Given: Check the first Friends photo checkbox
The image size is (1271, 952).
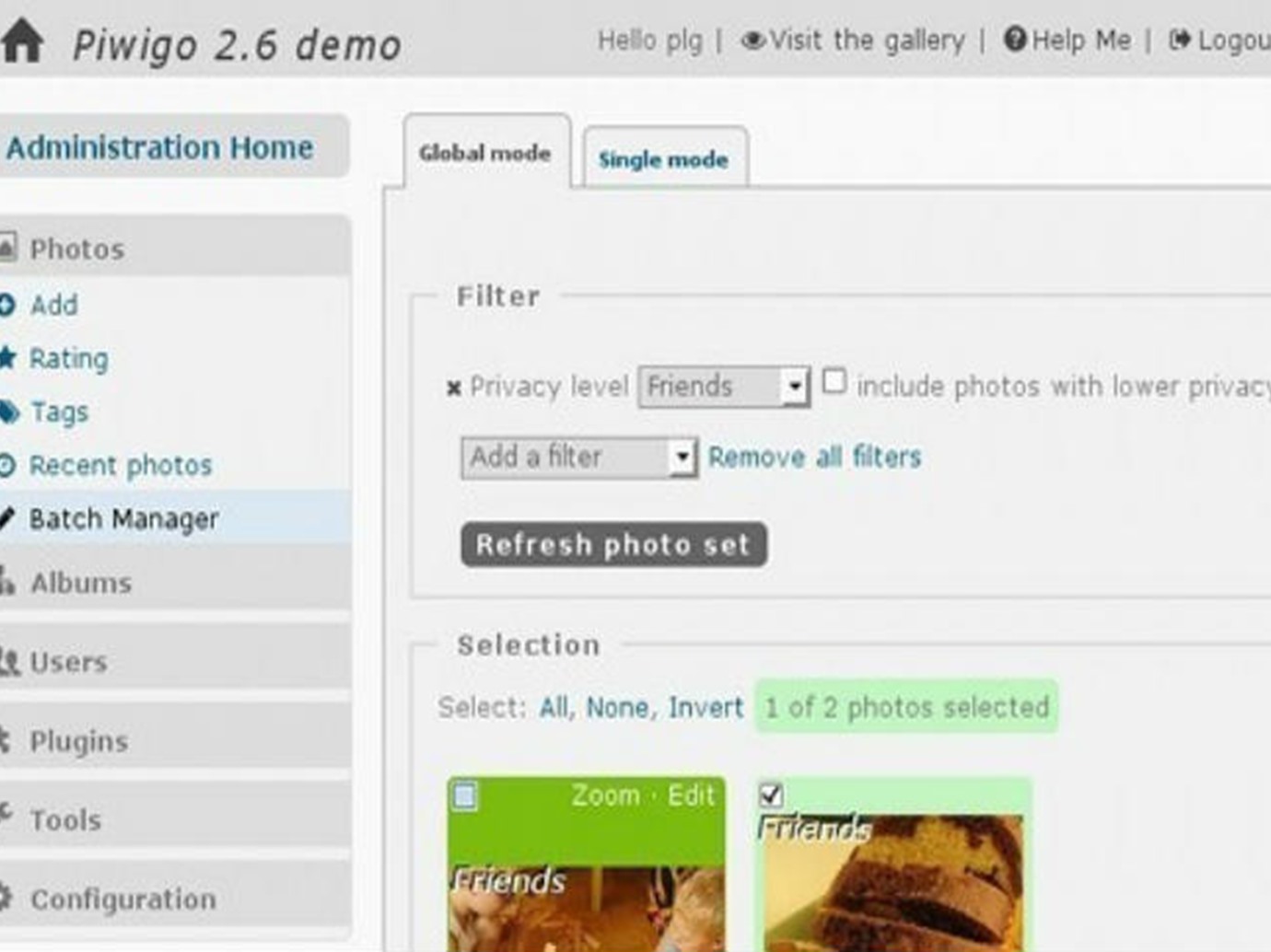Looking at the screenshot, I should click(465, 795).
